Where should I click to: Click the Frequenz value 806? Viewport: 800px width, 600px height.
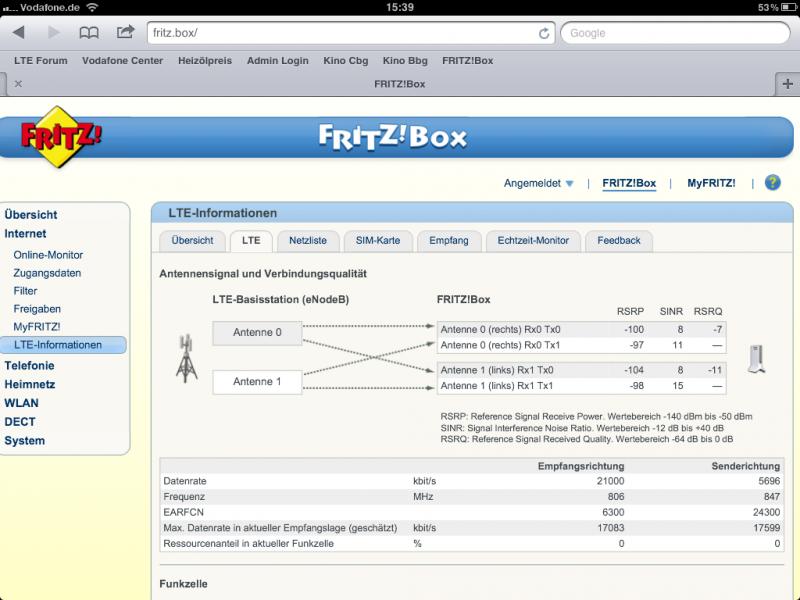tap(616, 496)
